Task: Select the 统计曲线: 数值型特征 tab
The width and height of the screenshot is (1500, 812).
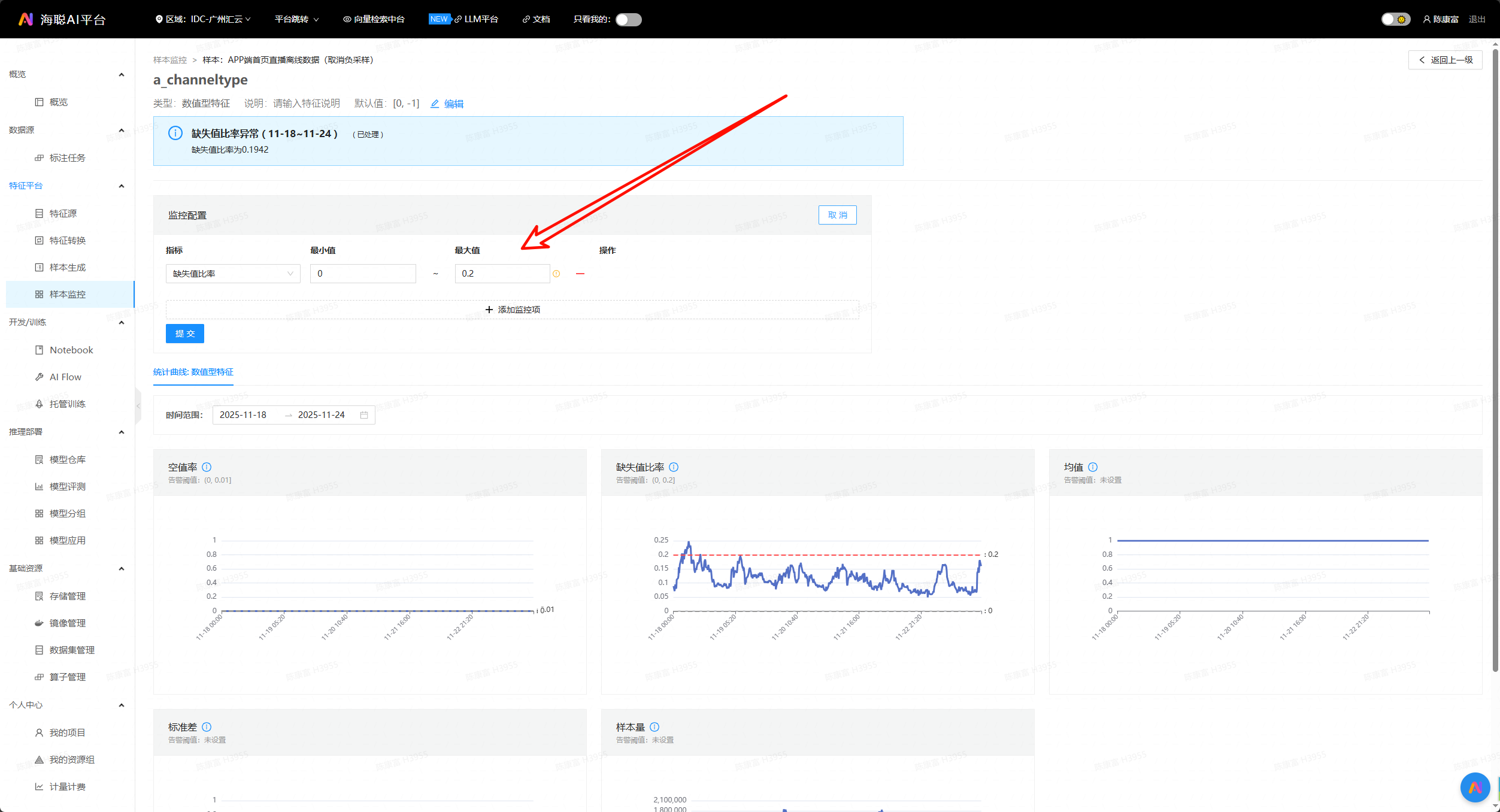Action: (x=193, y=372)
